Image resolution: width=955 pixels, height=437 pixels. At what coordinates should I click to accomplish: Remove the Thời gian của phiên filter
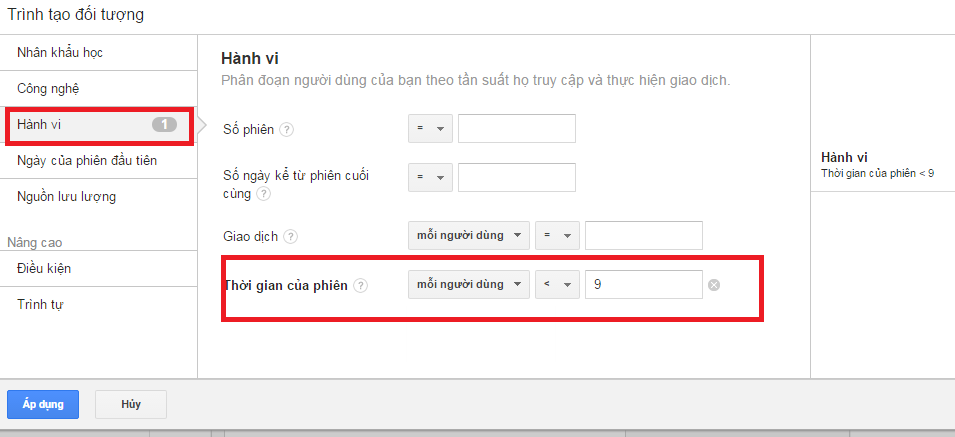[714, 285]
